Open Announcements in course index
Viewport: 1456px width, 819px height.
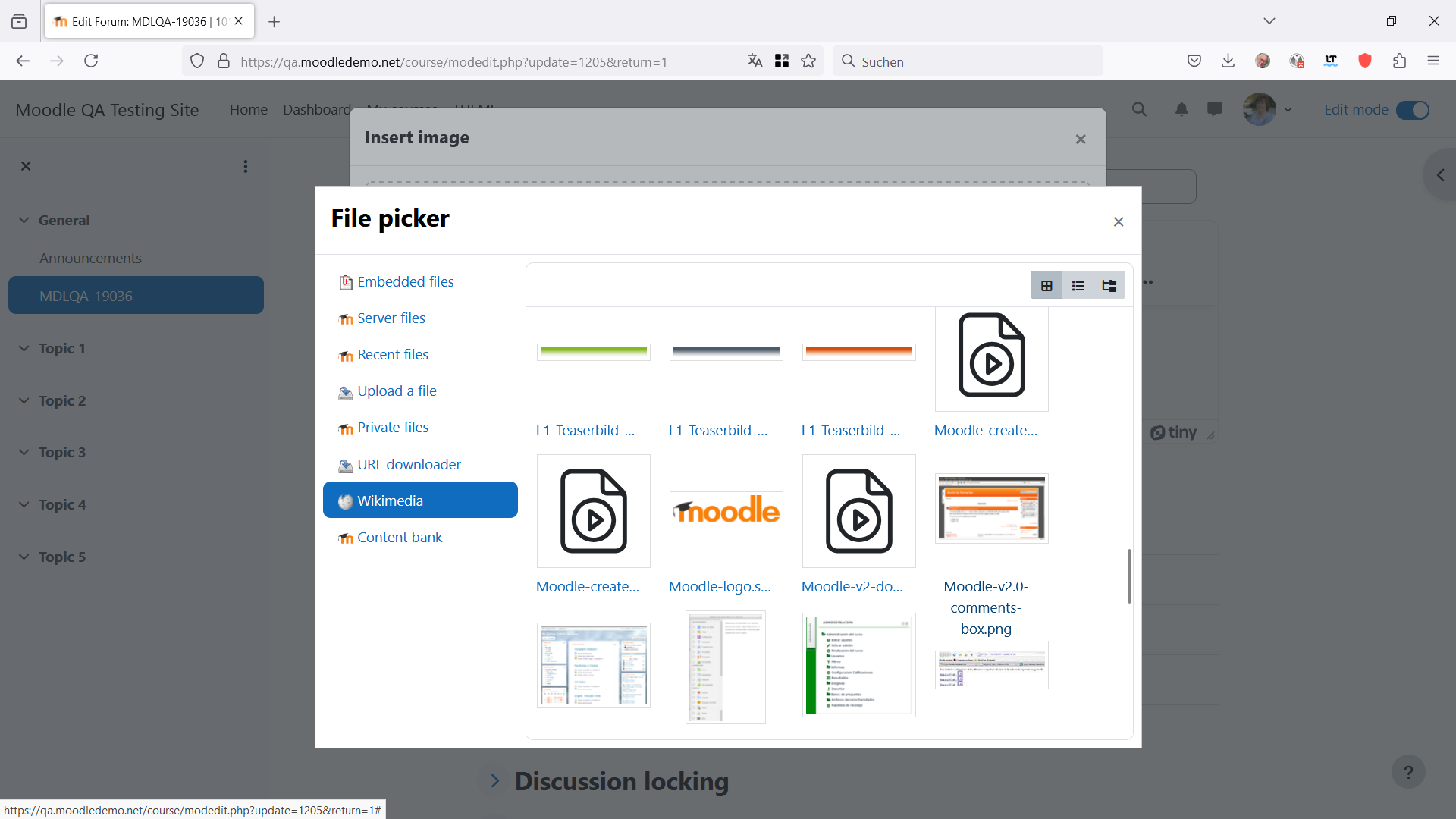(90, 259)
